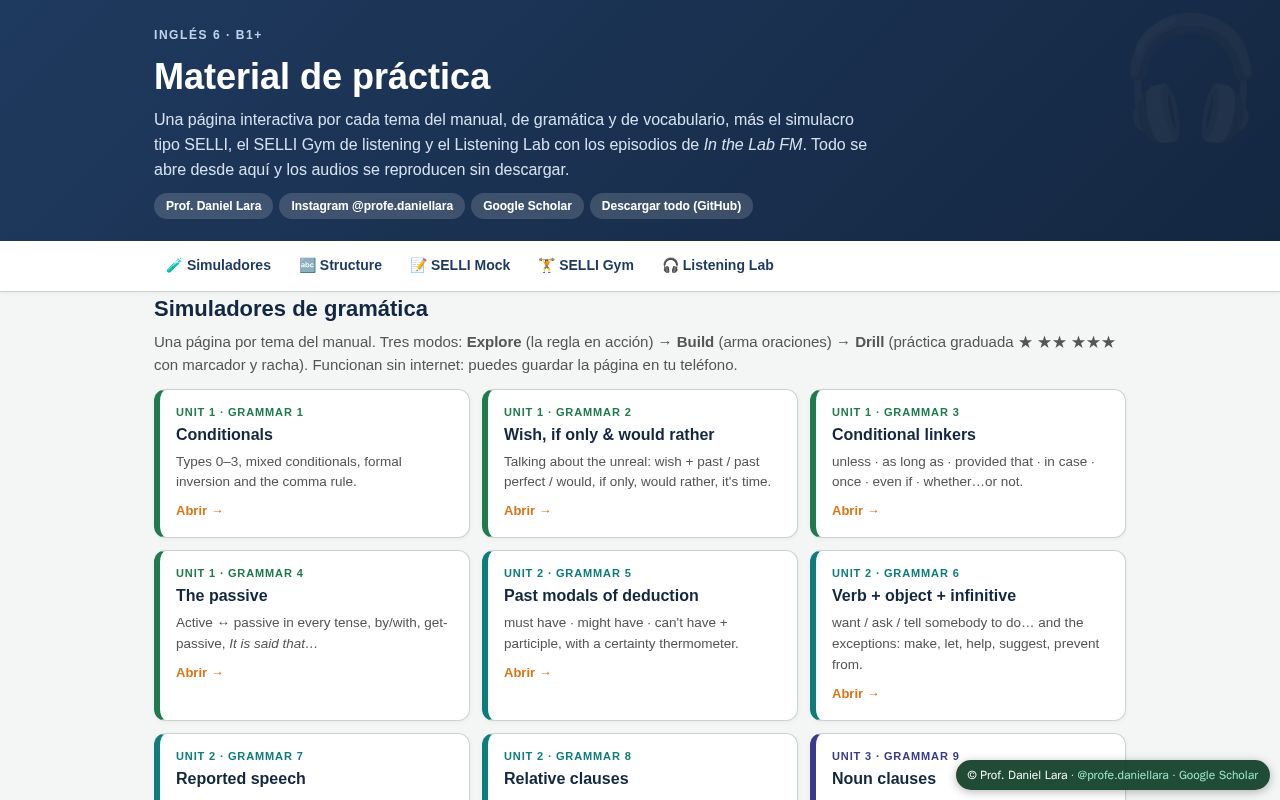Select Verb + object + infinitive title
Viewport: 1280px width, 800px height.
pos(924,596)
